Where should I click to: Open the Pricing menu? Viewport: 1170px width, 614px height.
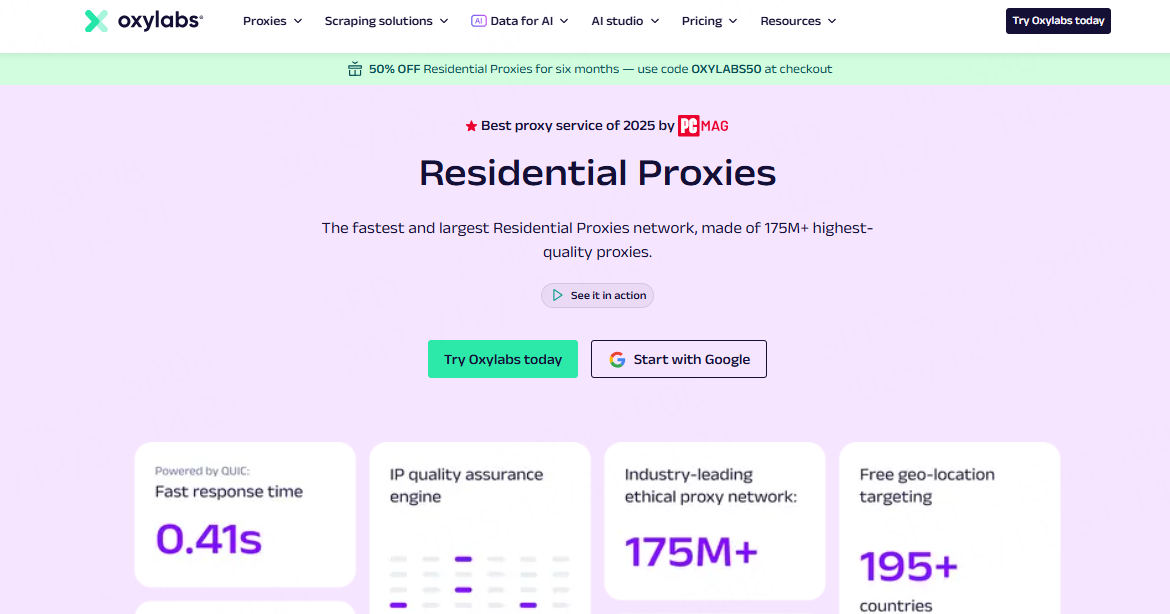coord(709,21)
